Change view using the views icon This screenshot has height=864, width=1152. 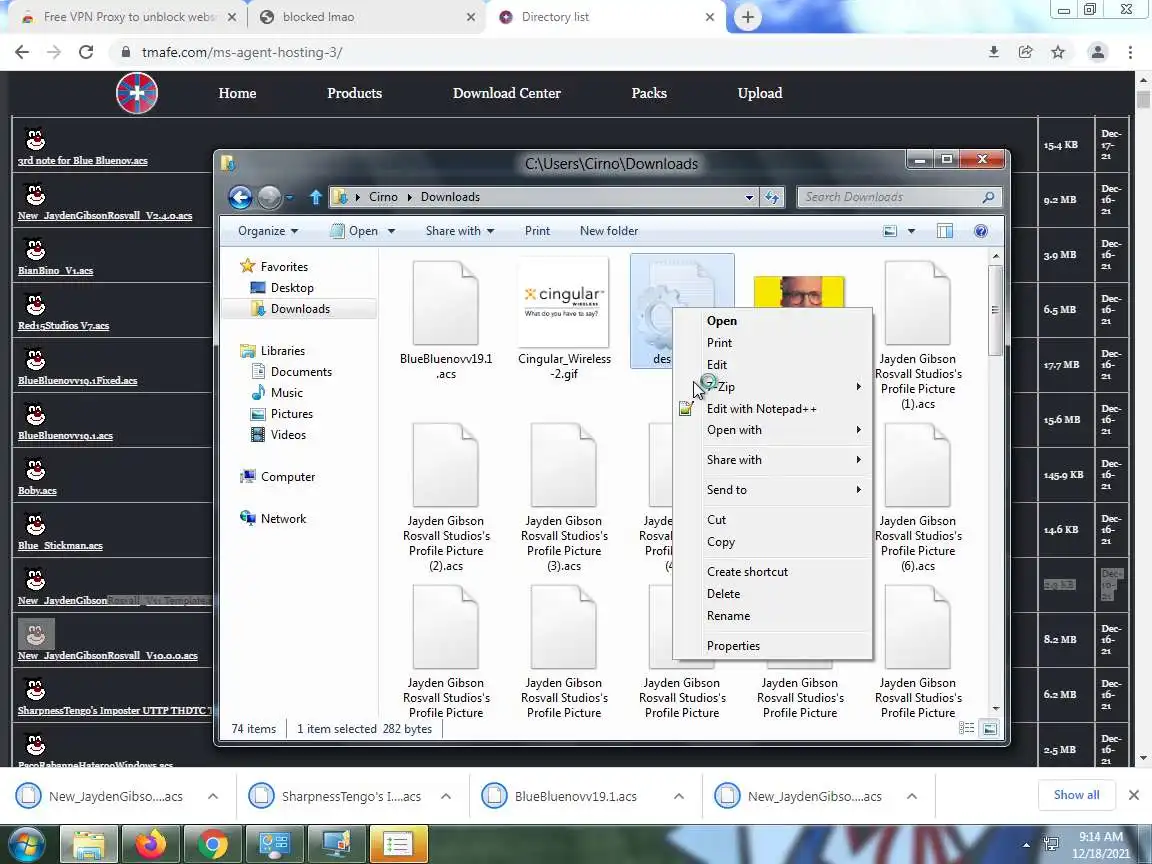point(890,231)
